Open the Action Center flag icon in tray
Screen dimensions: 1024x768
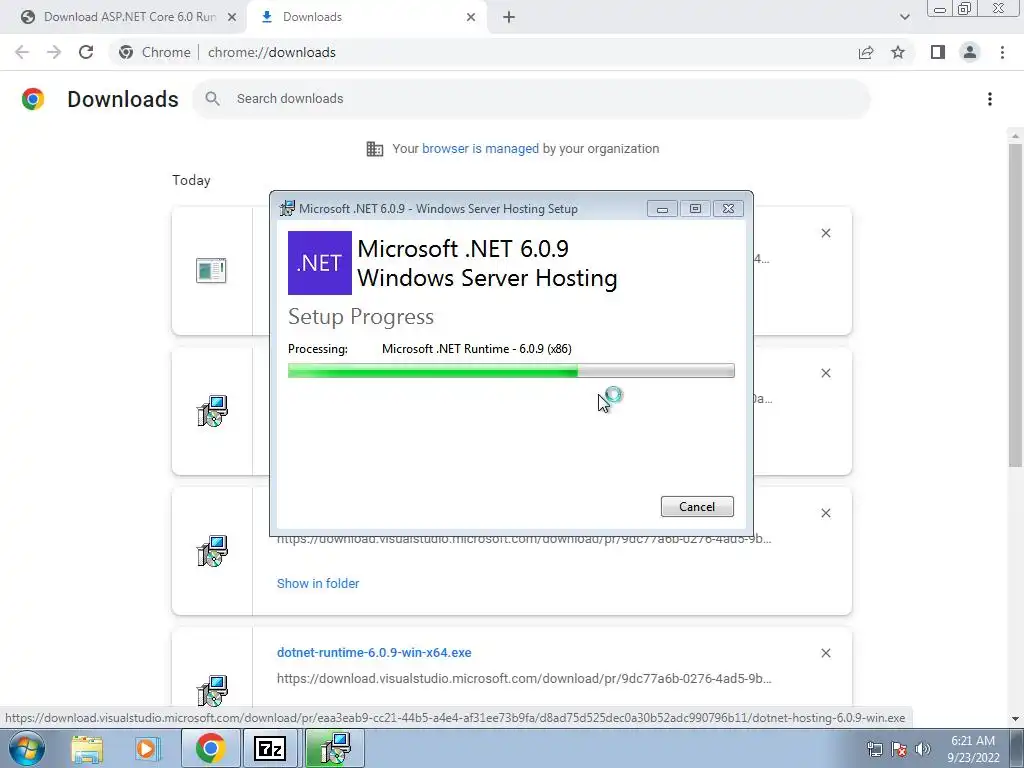pyautogui.click(x=899, y=749)
